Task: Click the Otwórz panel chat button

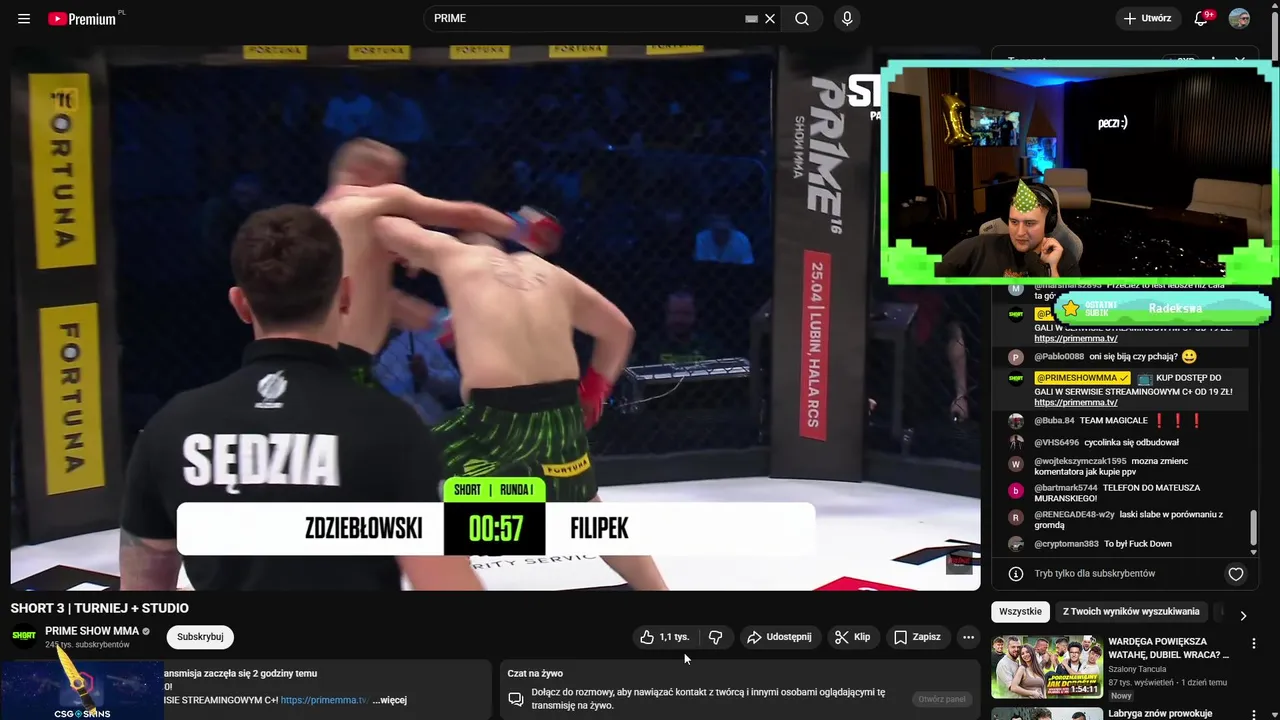Action: click(x=942, y=699)
